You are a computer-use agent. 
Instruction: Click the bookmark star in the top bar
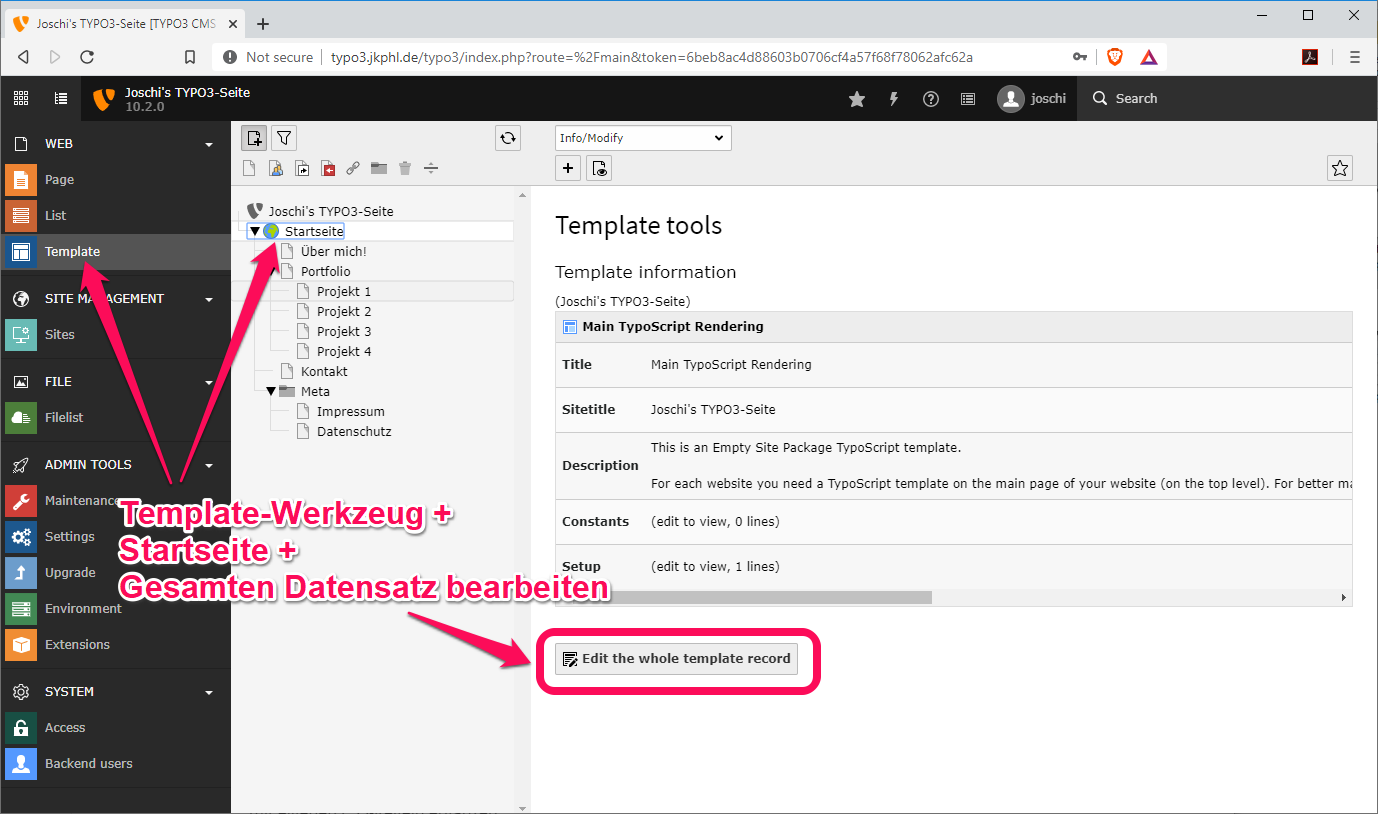[x=857, y=98]
